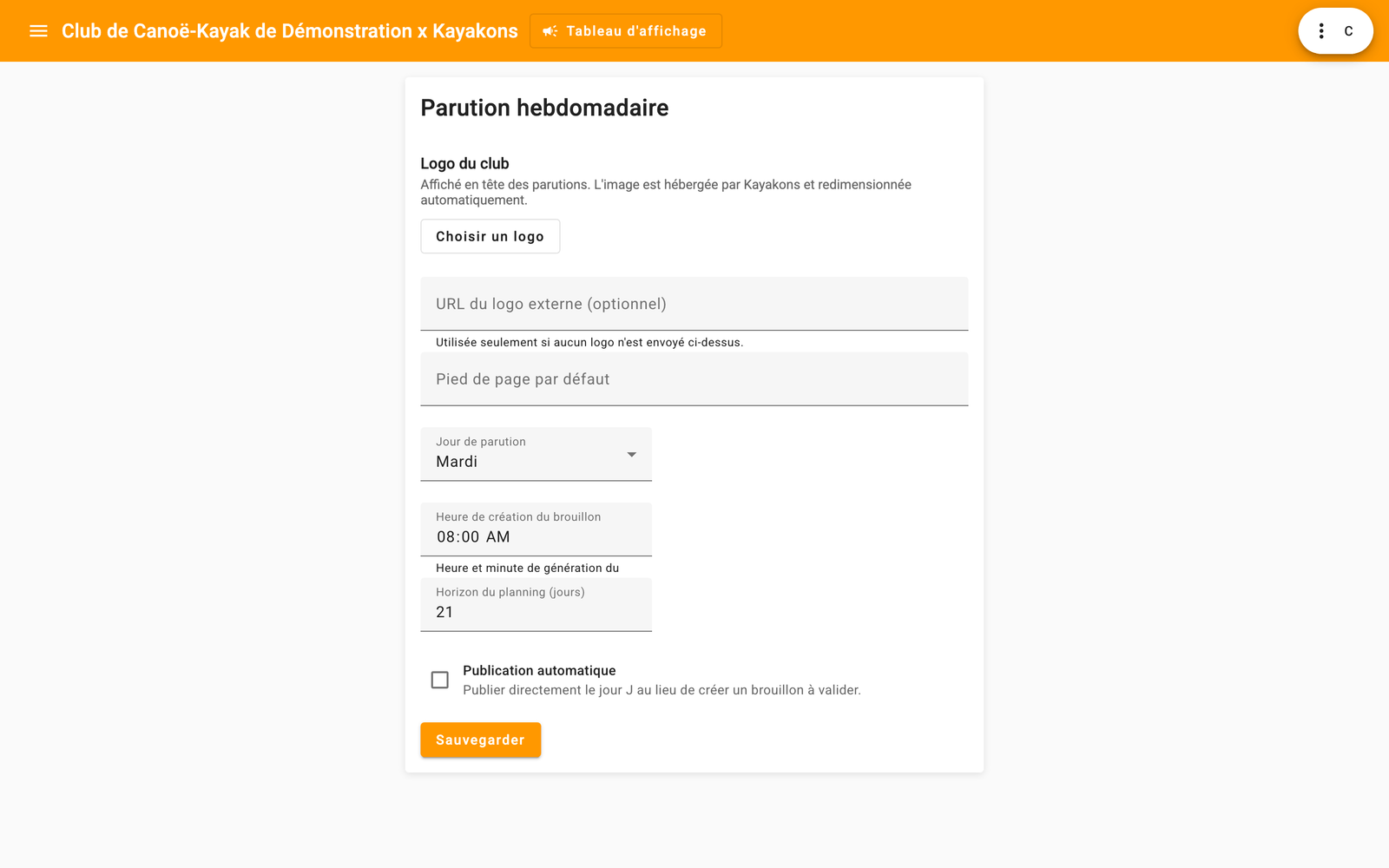Viewport: 1389px width, 868px height.
Task: Click the hour 08 in the time field
Action: coord(445,537)
